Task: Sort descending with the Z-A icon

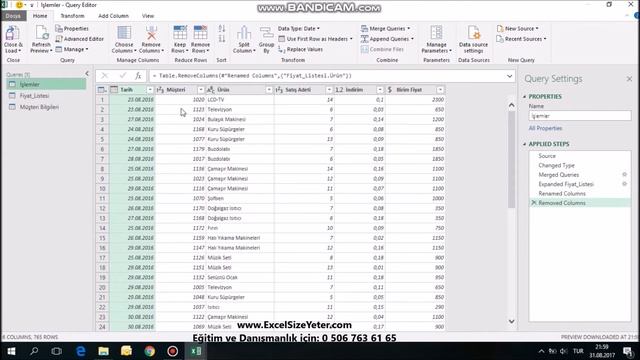Action: (222, 39)
